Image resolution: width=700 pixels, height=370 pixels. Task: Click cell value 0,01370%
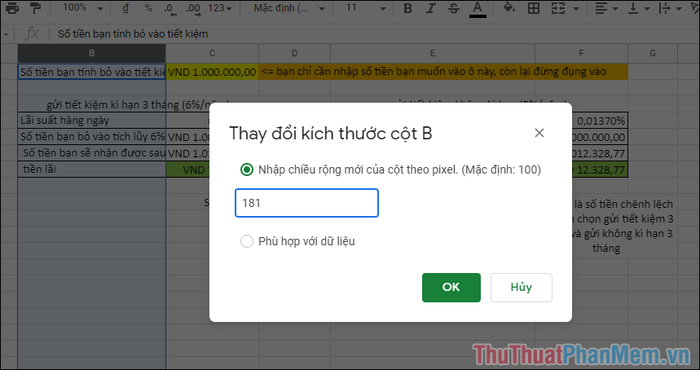[600, 121]
